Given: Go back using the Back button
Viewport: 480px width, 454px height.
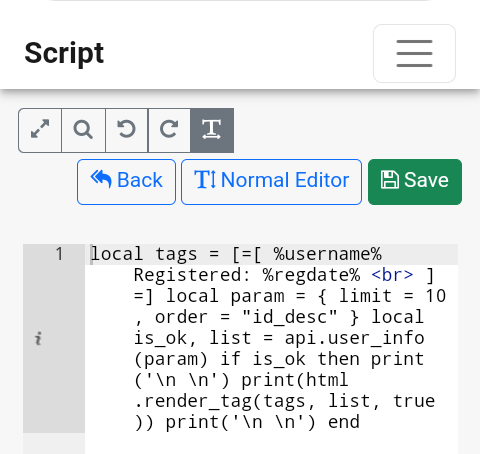Looking at the screenshot, I should [126, 182].
